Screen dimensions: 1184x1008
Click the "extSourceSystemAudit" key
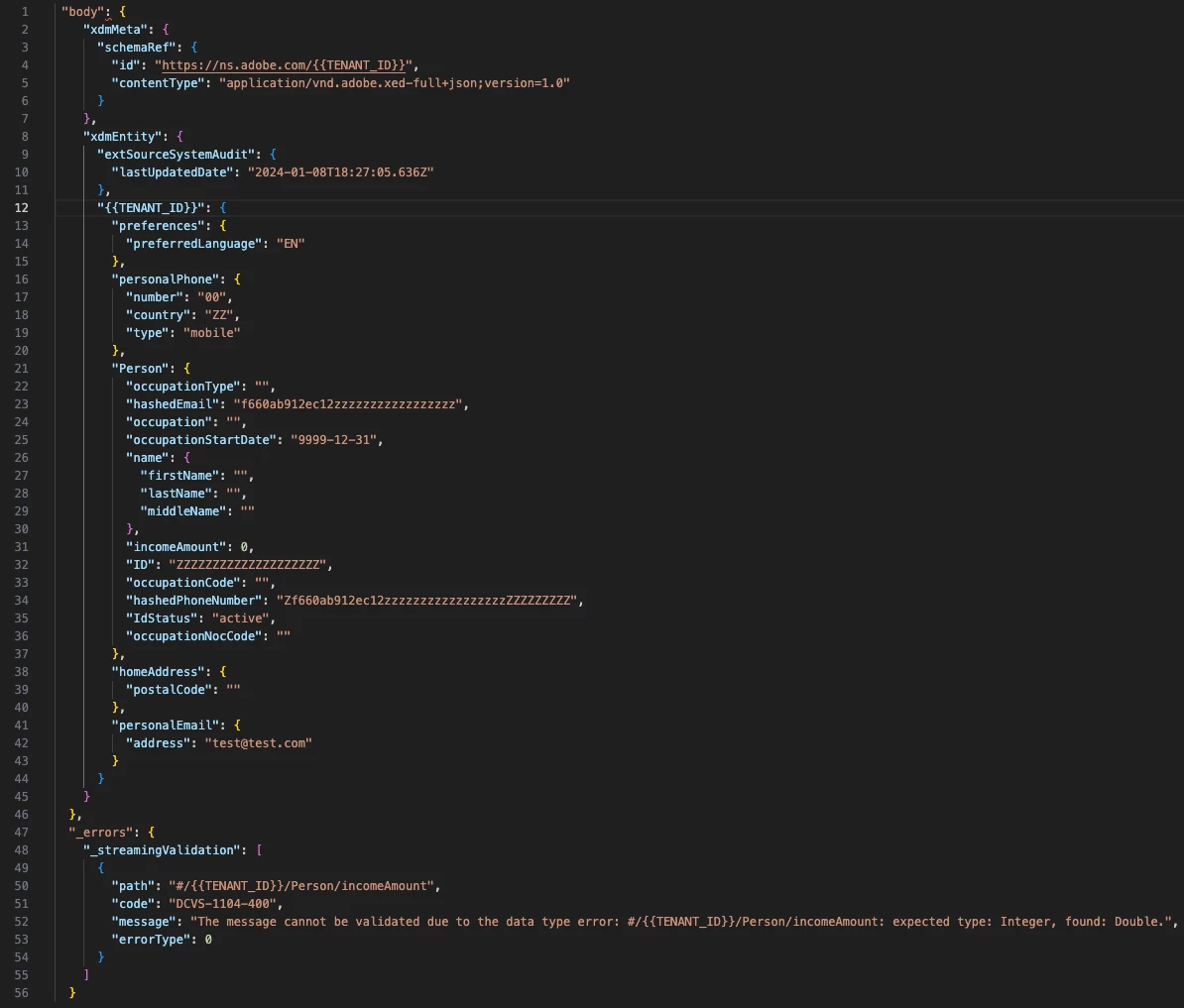point(176,155)
